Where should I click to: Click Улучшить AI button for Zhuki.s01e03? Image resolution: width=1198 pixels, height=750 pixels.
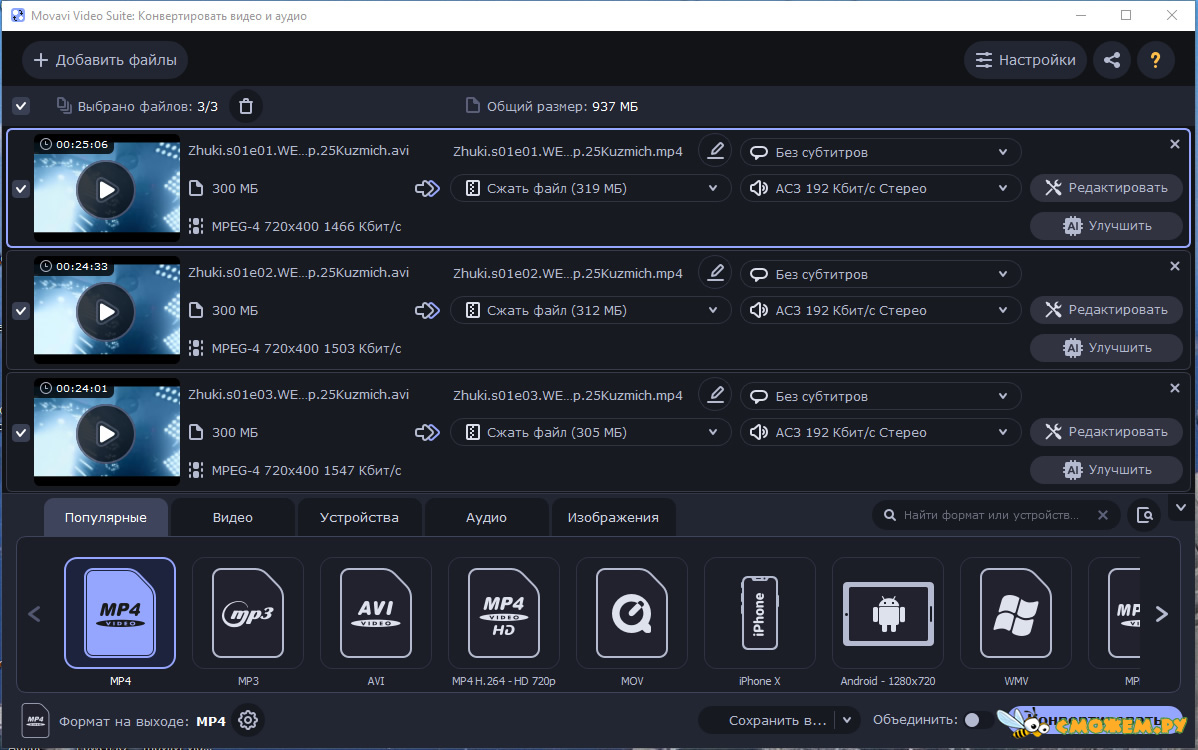[1106, 470]
